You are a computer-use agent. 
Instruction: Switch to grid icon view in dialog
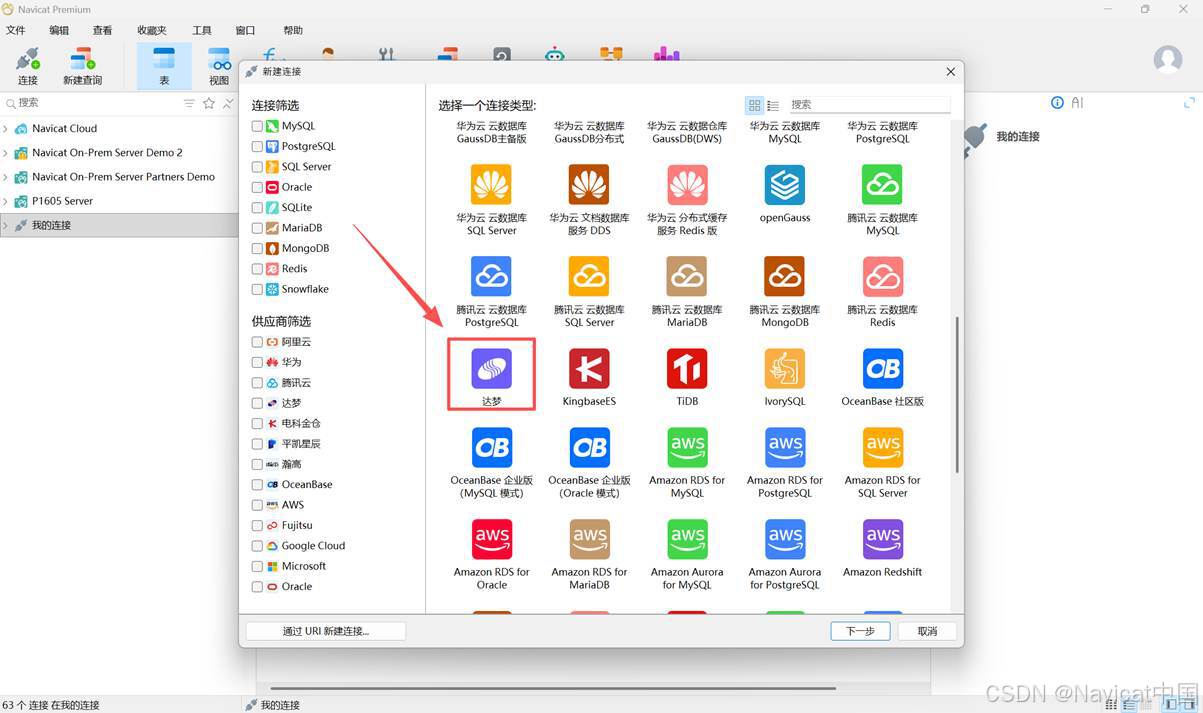pos(755,105)
